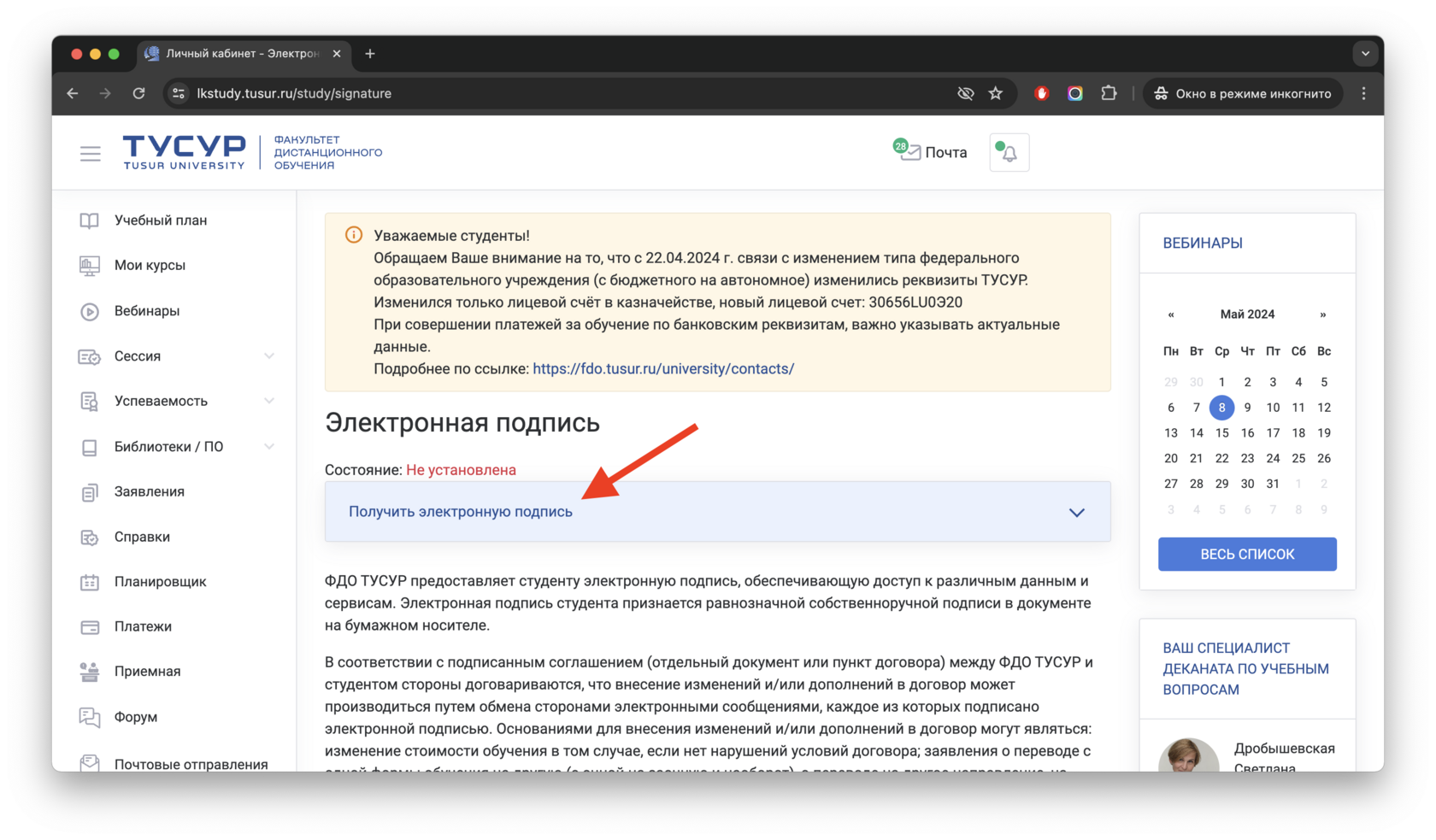Select calendar day 15
Image resolution: width=1436 pixels, height=840 pixels.
click(1221, 433)
